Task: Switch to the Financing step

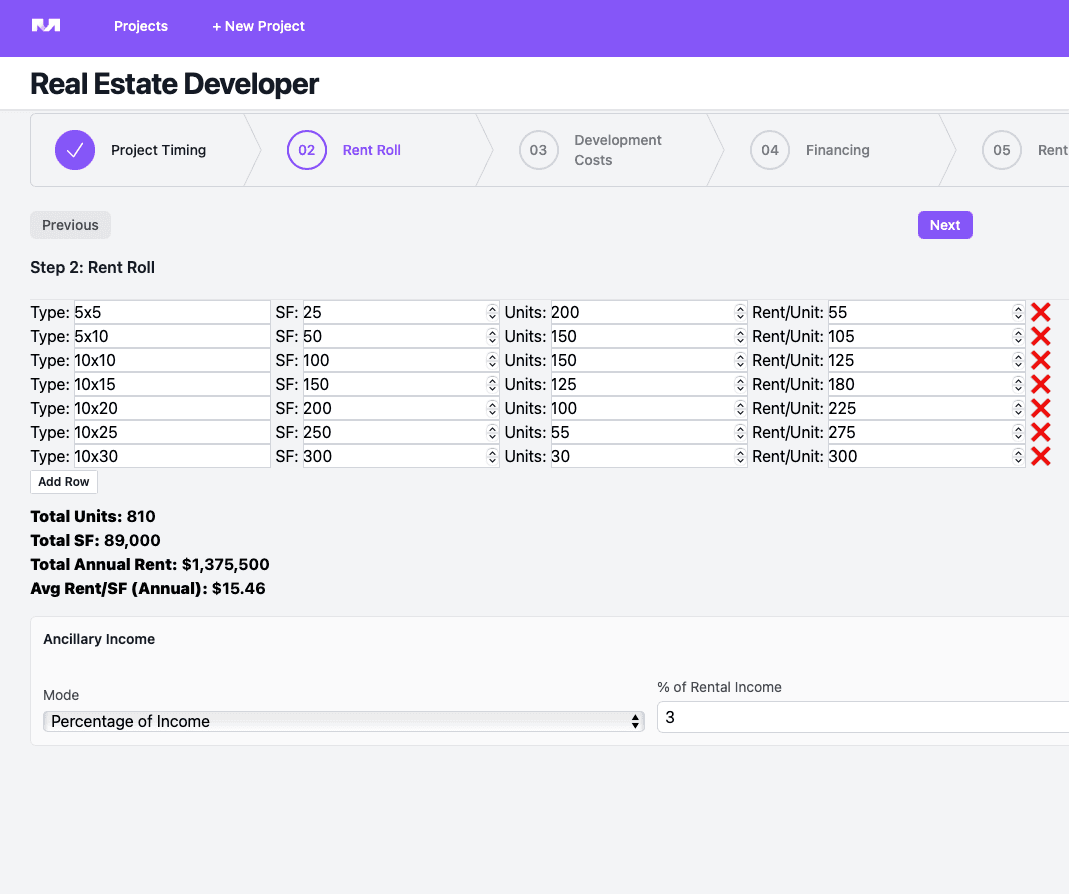Action: tap(836, 150)
